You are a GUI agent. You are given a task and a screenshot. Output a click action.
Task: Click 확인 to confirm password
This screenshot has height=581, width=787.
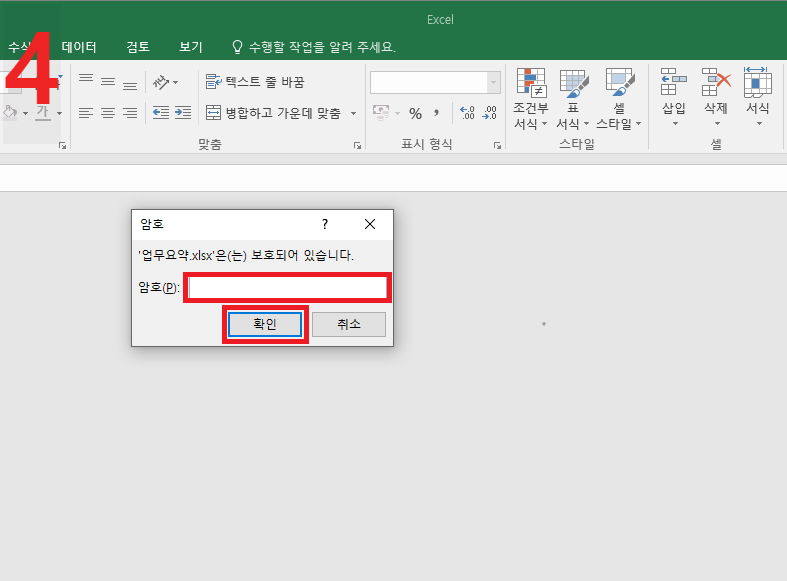(265, 324)
